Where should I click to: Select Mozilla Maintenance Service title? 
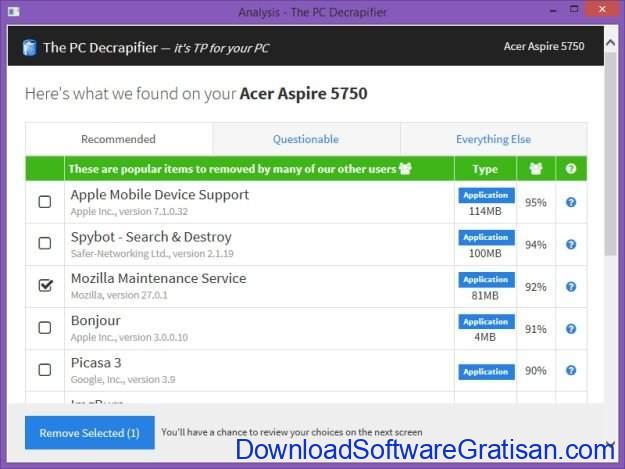[x=159, y=278]
